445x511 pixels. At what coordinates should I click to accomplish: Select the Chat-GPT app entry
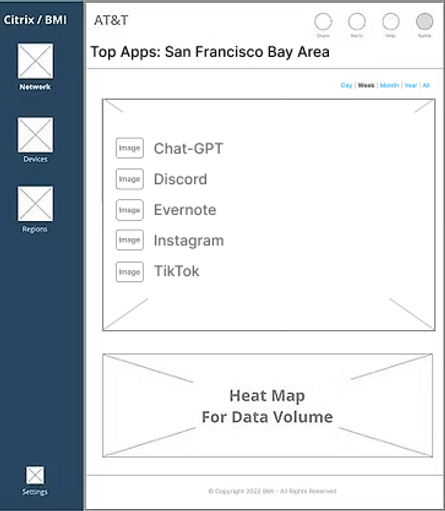188,149
